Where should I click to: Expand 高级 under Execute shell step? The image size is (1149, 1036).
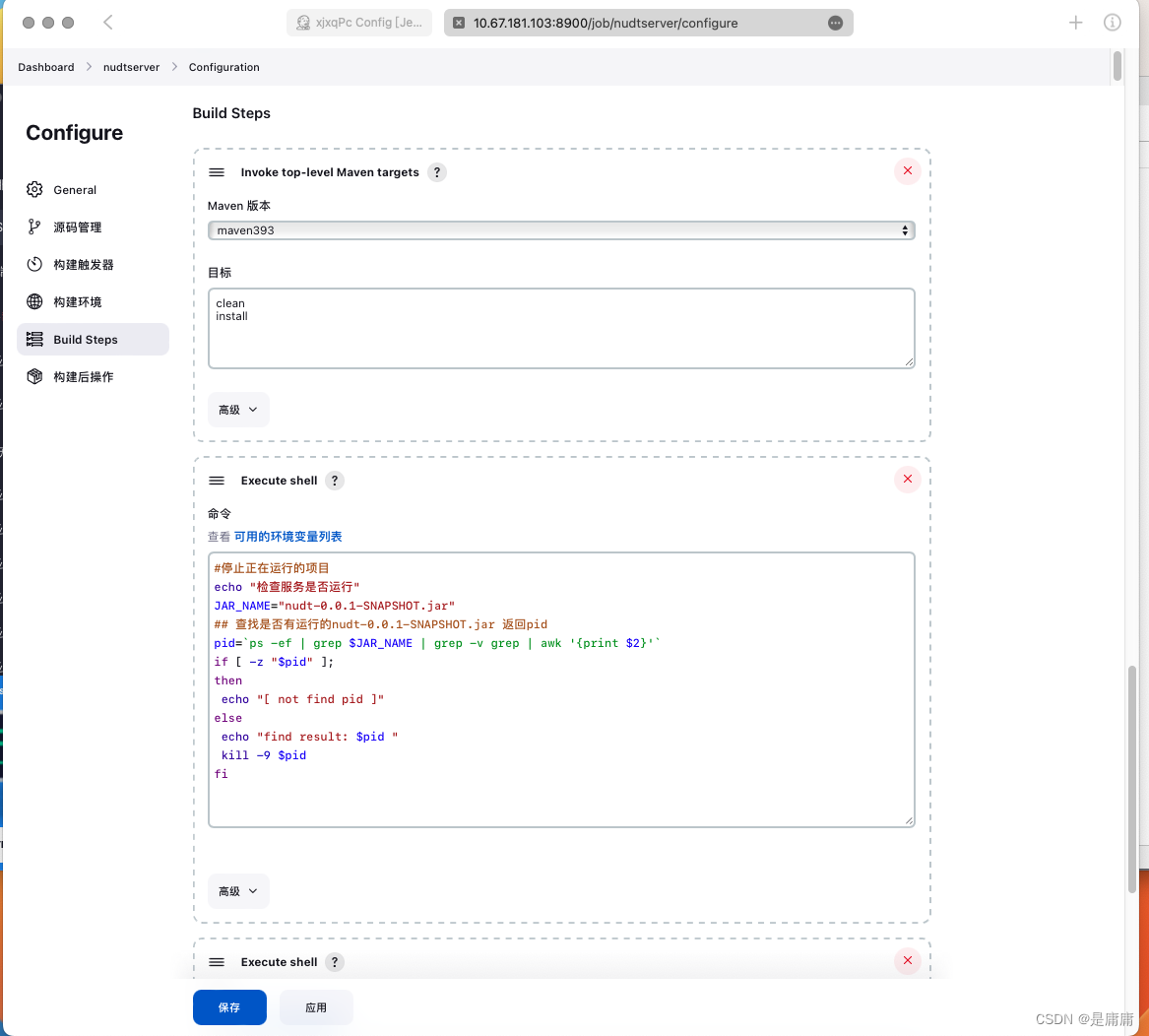238,891
